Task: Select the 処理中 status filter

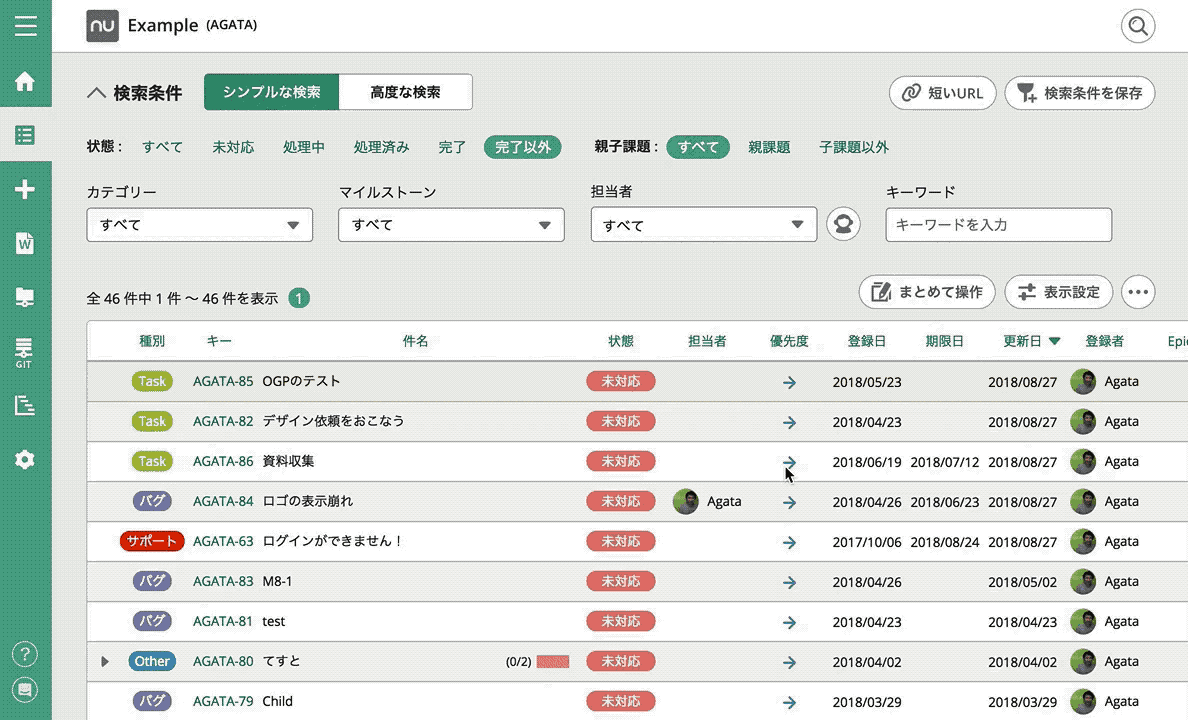Action: [x=303, y=147]
